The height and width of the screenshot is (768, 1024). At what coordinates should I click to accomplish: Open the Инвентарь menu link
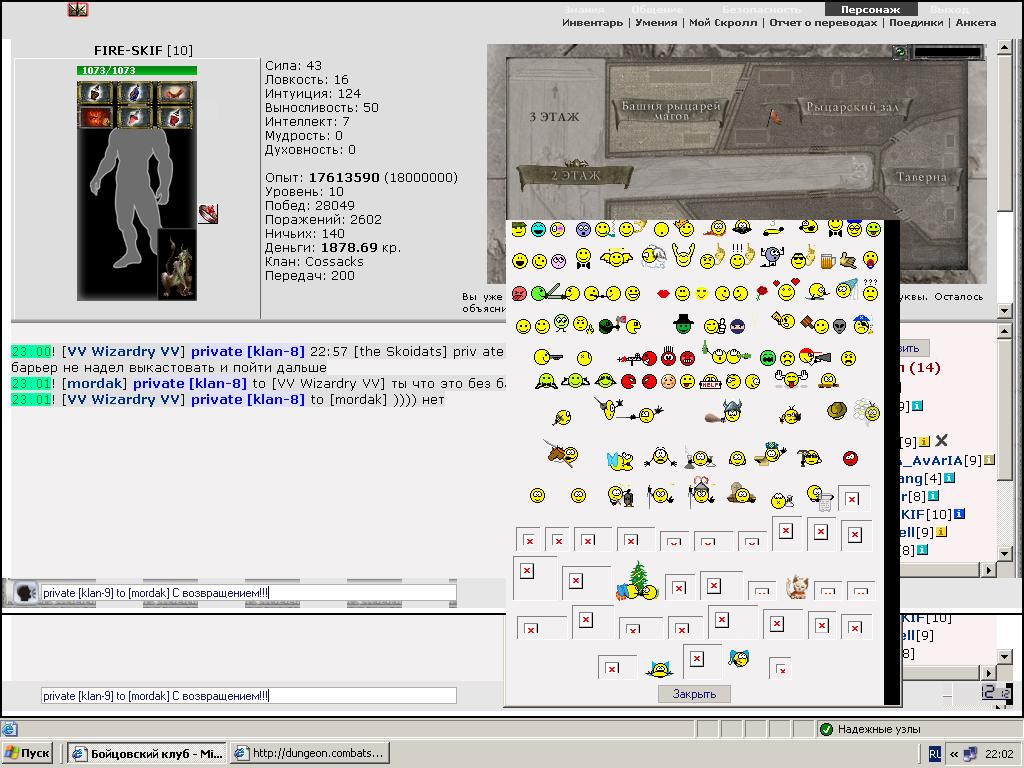(592, 23)
